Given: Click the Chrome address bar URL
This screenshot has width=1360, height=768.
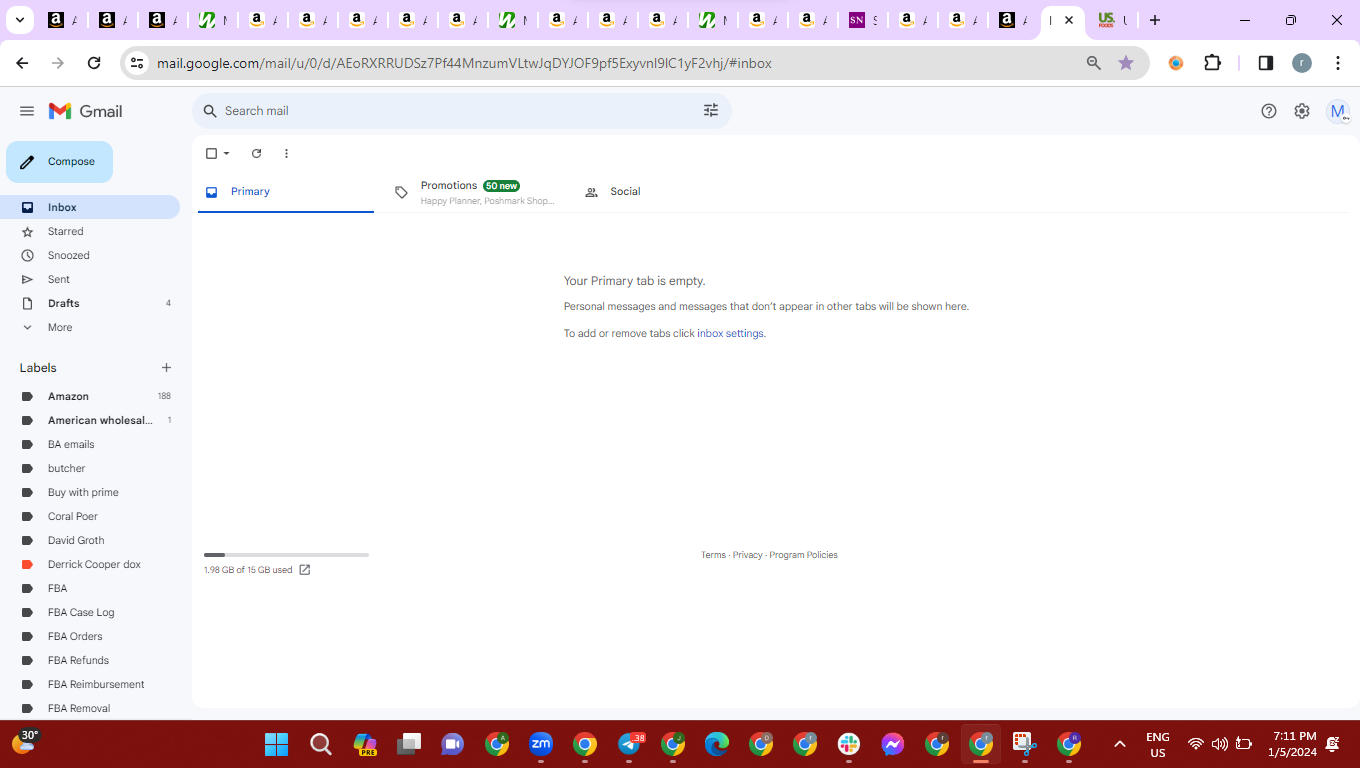Looking at the screenshot, I should [464, 63].
